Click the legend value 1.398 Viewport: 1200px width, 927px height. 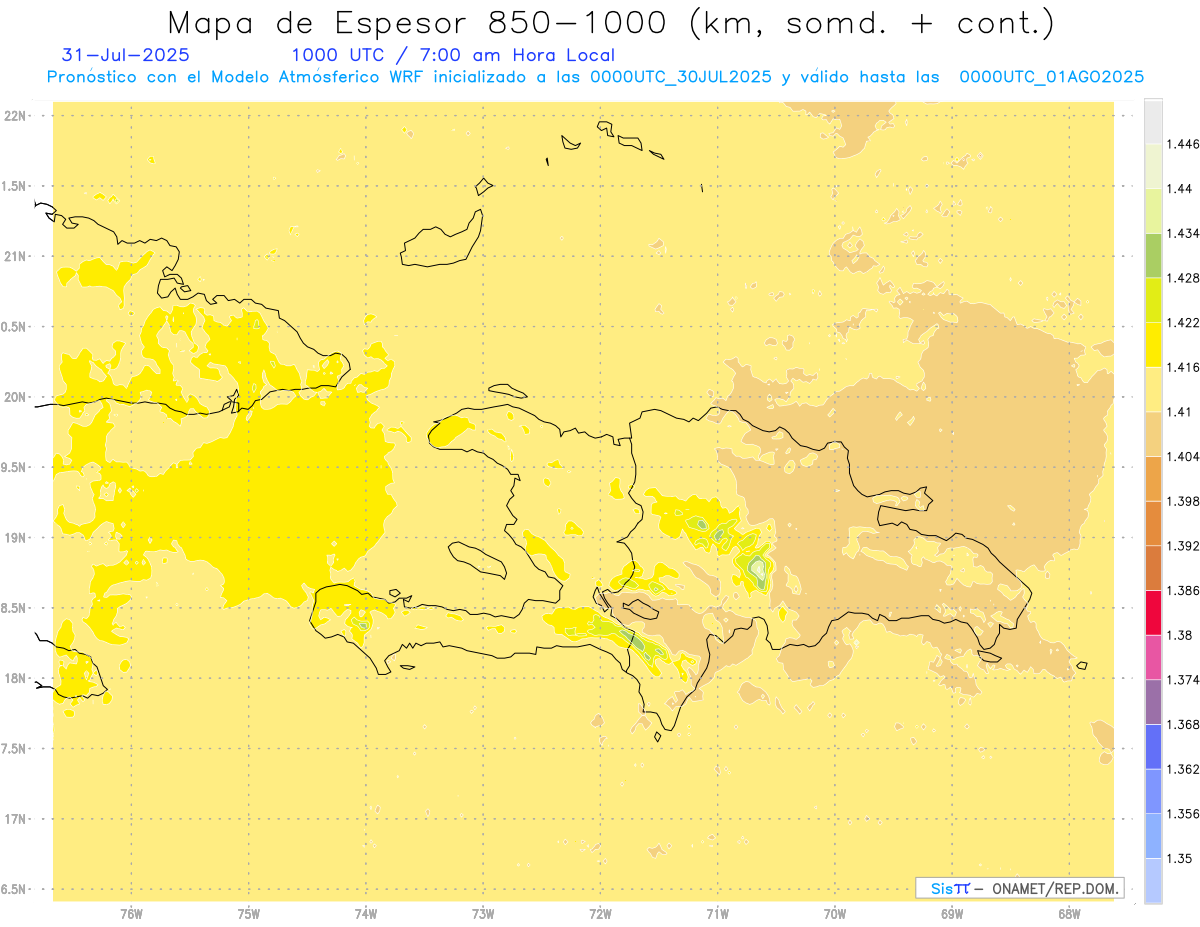coord(1183,501)
